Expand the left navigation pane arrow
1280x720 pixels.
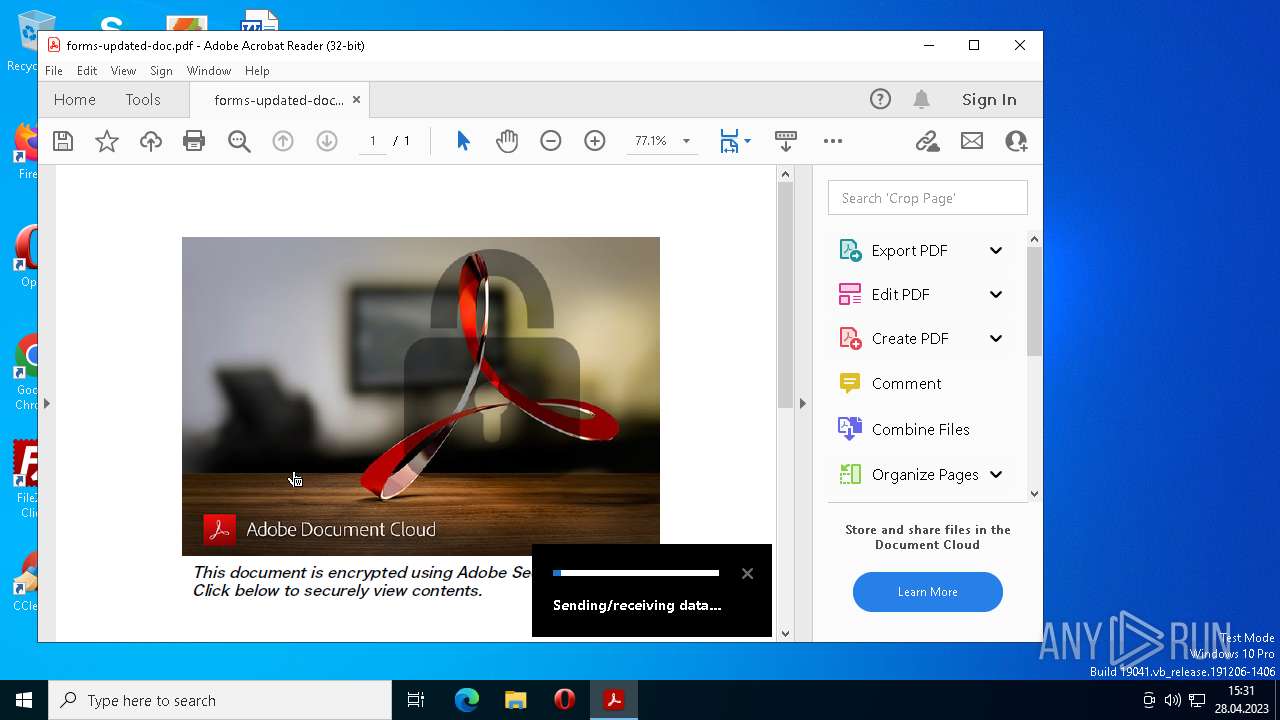46,403
